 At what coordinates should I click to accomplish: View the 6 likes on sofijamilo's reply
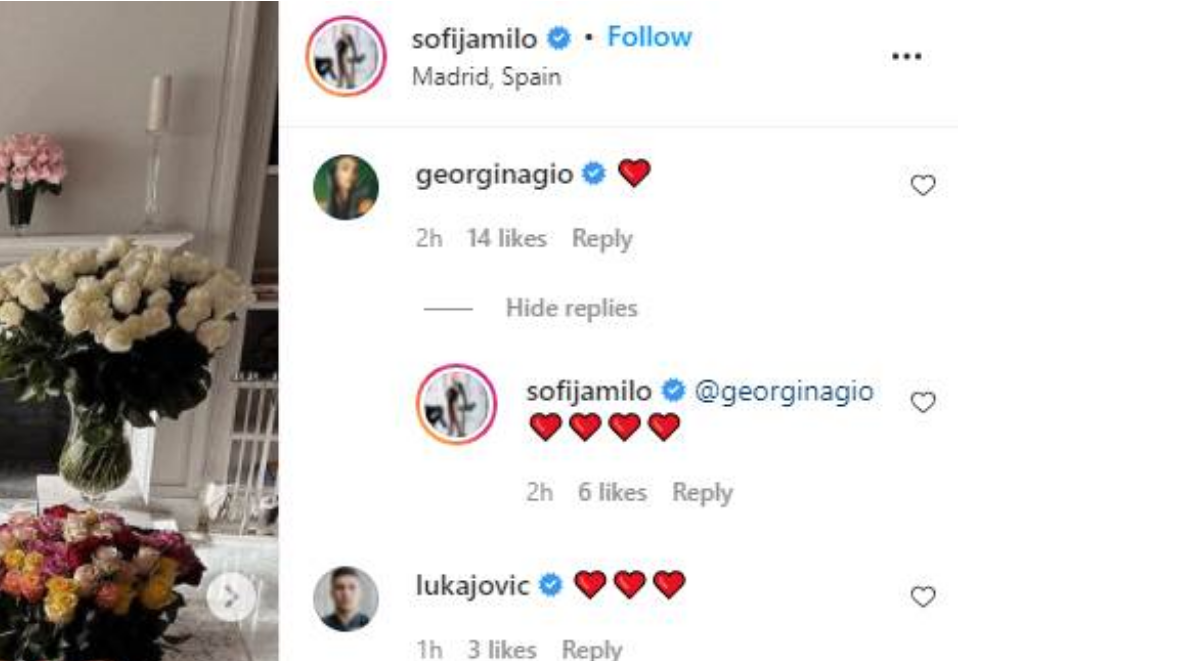[612, 493]
